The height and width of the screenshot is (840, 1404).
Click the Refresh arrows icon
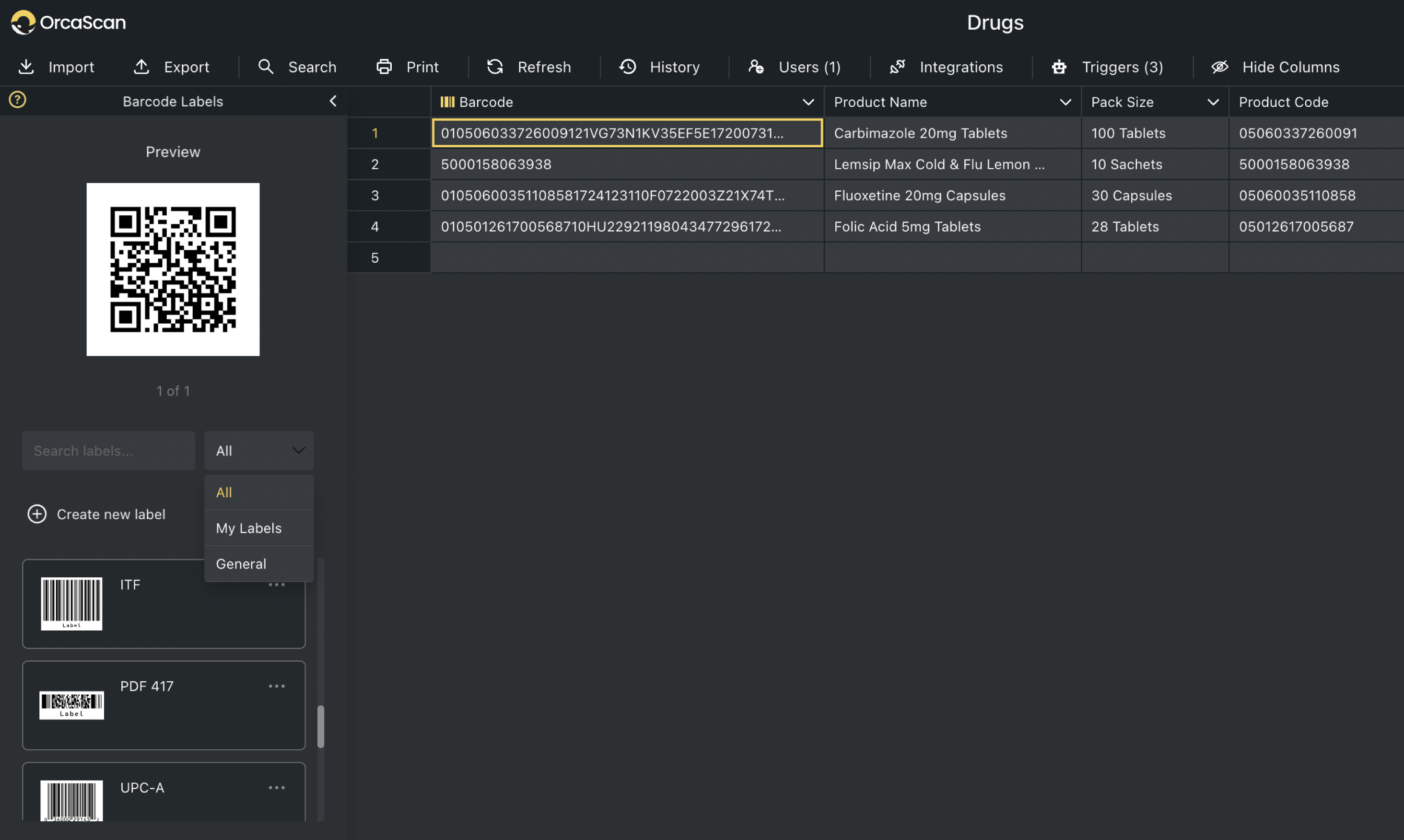[x=495, y=67]
